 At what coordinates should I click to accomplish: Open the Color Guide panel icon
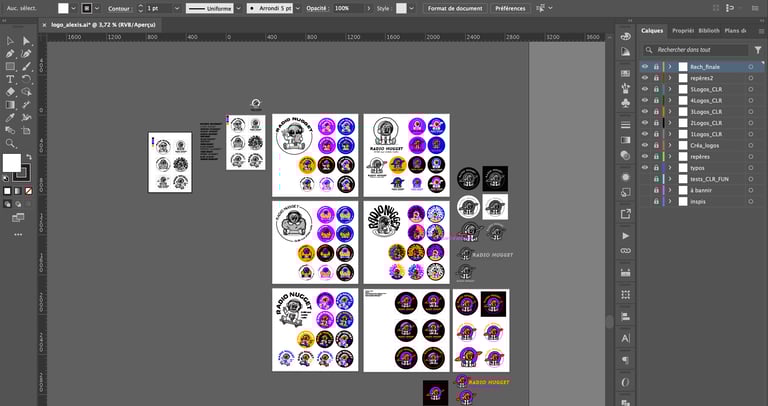coord(625,52)
